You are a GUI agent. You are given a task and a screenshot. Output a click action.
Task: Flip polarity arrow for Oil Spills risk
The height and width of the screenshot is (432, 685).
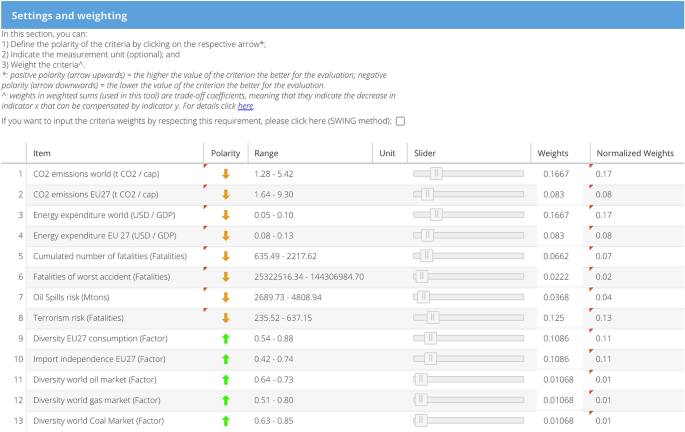point(226,297)
